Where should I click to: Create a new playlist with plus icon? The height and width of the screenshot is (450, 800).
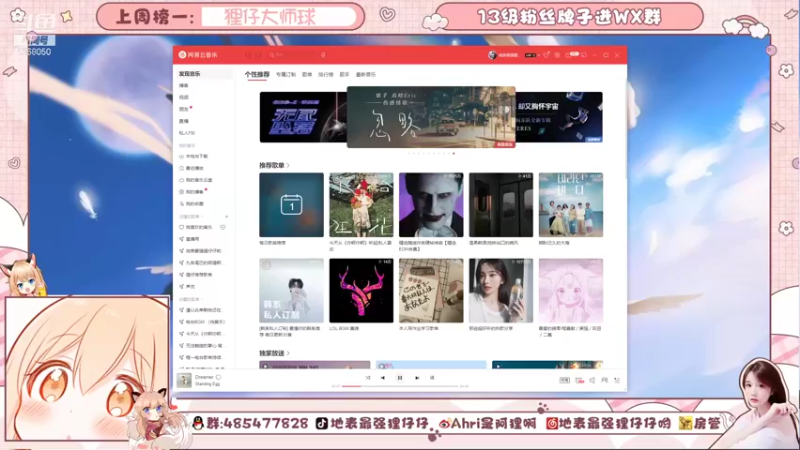pyautogui.click(x=227, y=217)
